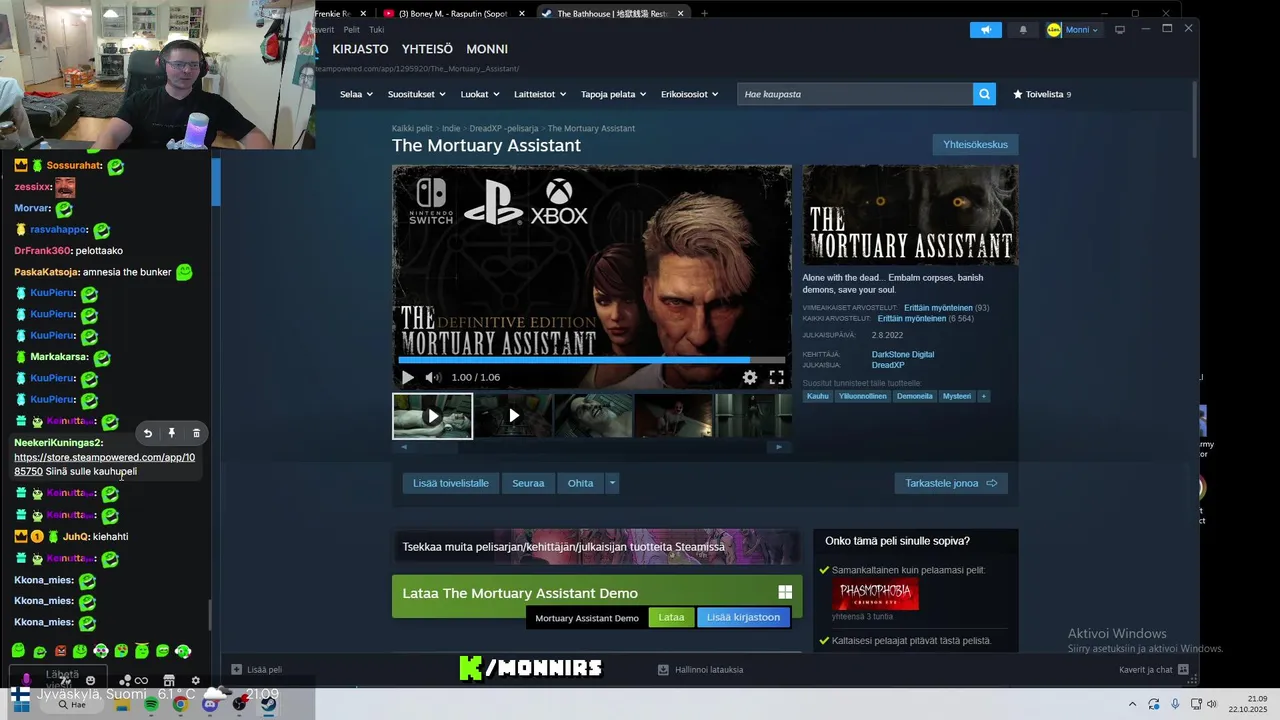Click green Lataa demo button
Viewport: 1280px width, 720px height.
[671, 617]
